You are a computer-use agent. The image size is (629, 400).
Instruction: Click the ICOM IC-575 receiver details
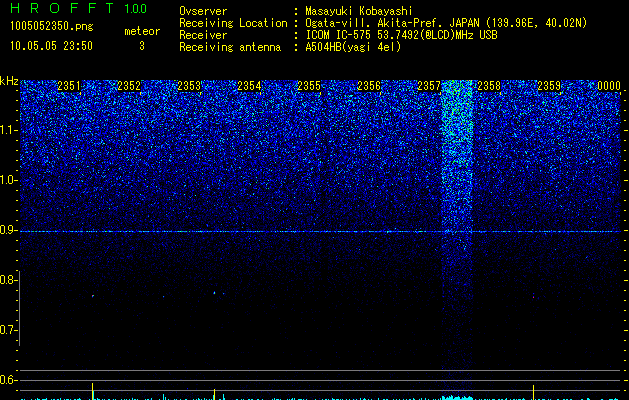401,35
